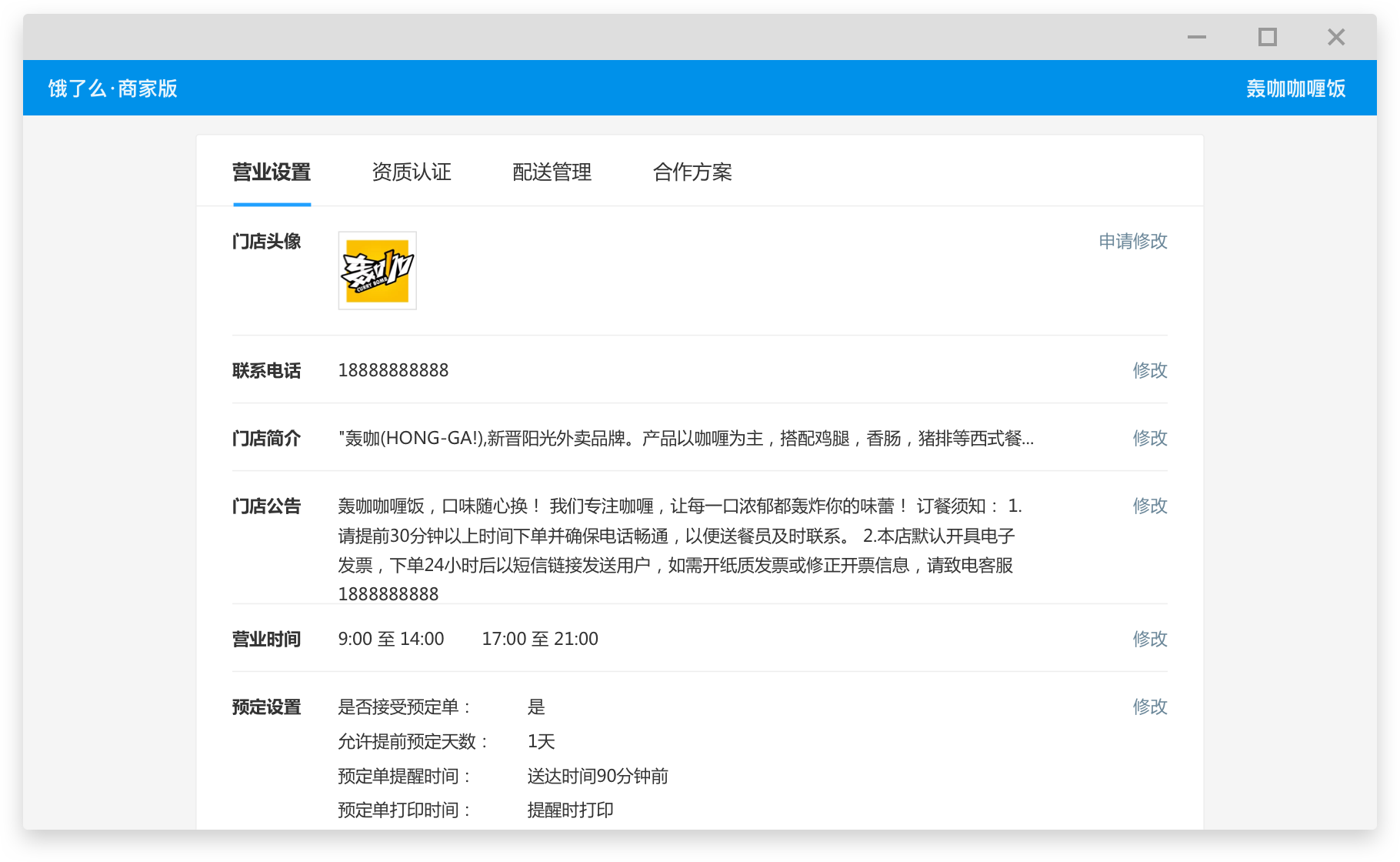Select the 合作方案 tab
The image size is (1400, 862).
tap(692, 172)
